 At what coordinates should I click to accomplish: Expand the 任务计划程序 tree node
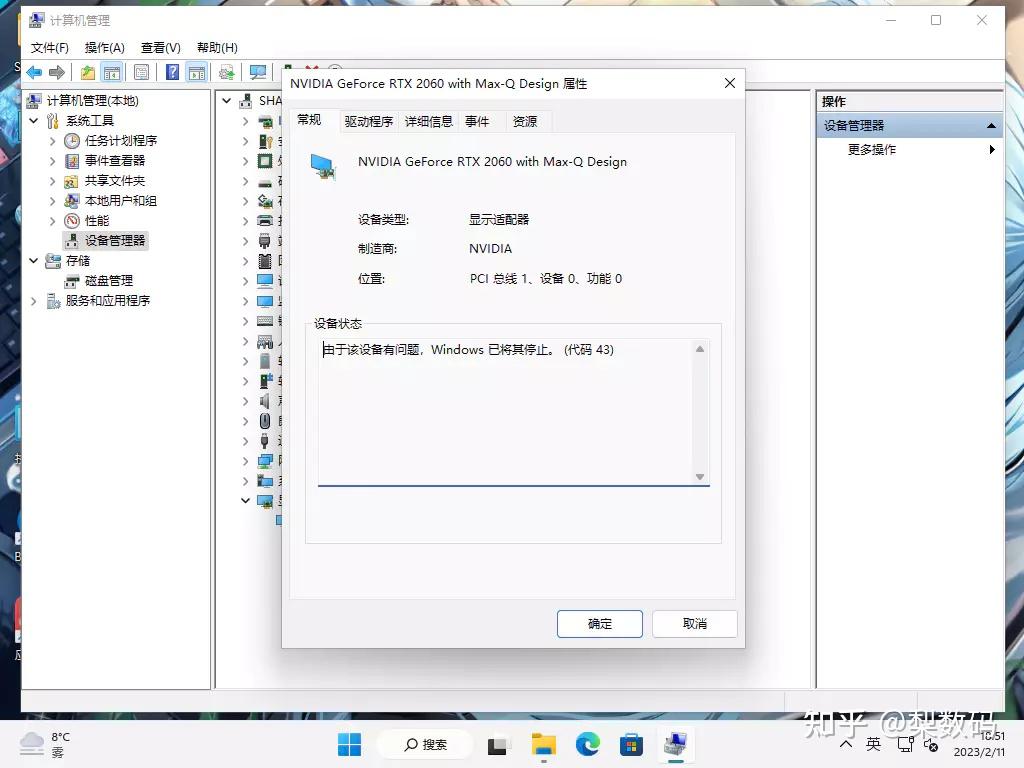tap(53, 141)
